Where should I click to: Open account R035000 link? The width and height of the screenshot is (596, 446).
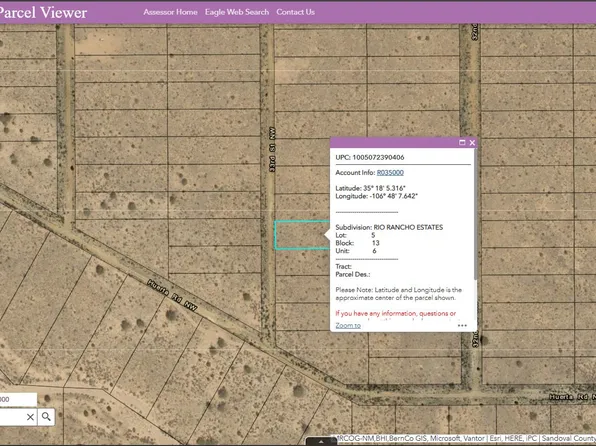390,173
